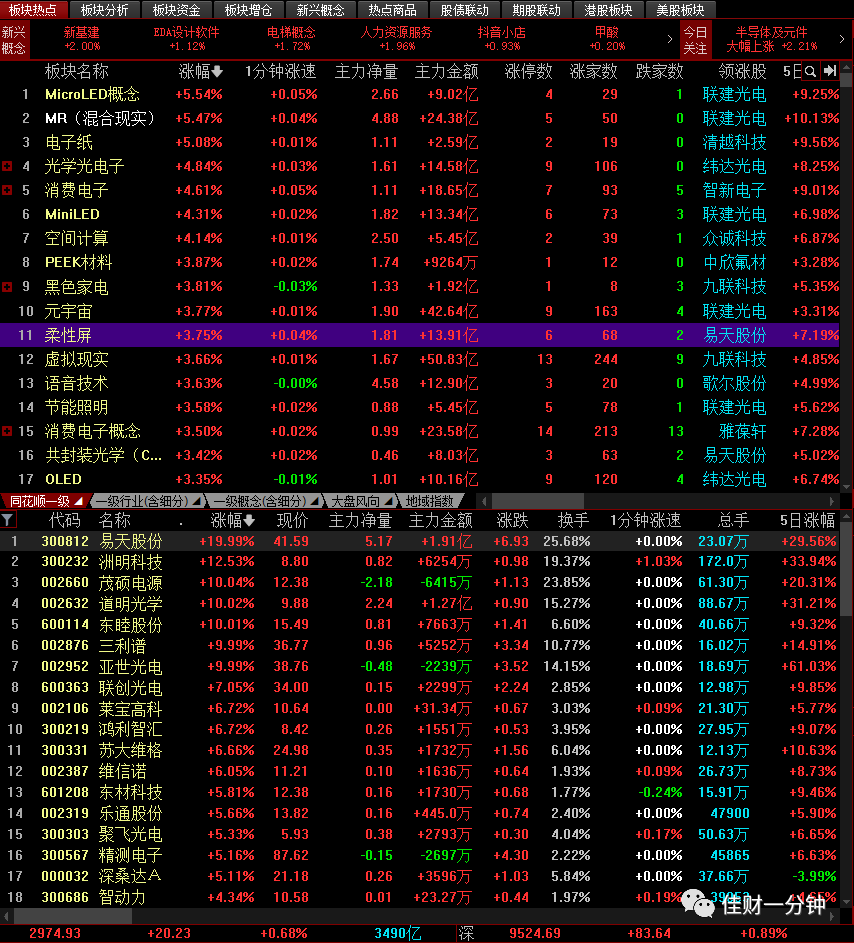Click the 今日关注 red button
Viewport: 854px width, 943px height.
click(695, 40)
